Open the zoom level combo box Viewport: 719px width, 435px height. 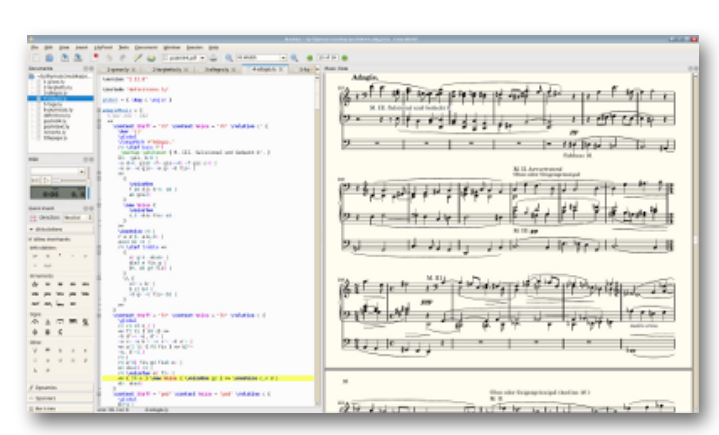(x=261, y=58)
